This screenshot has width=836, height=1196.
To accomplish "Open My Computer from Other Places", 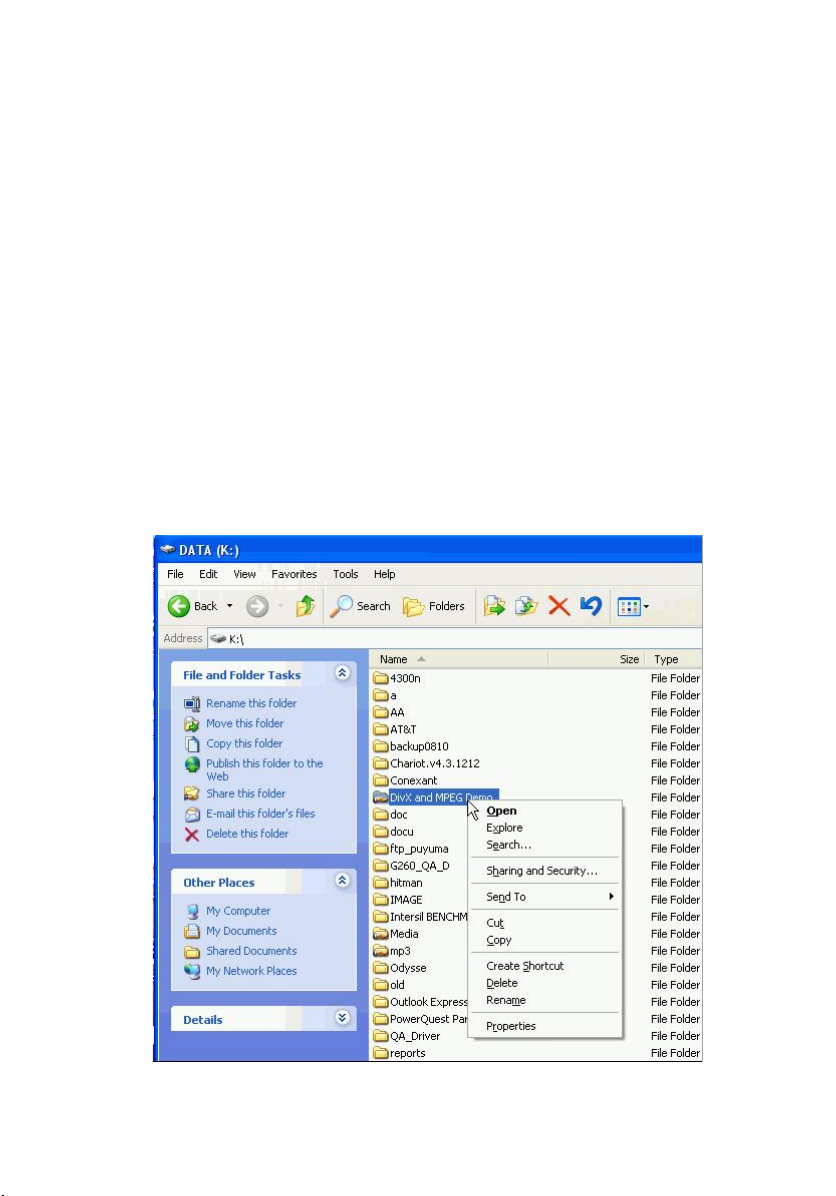I will [238, 911].
